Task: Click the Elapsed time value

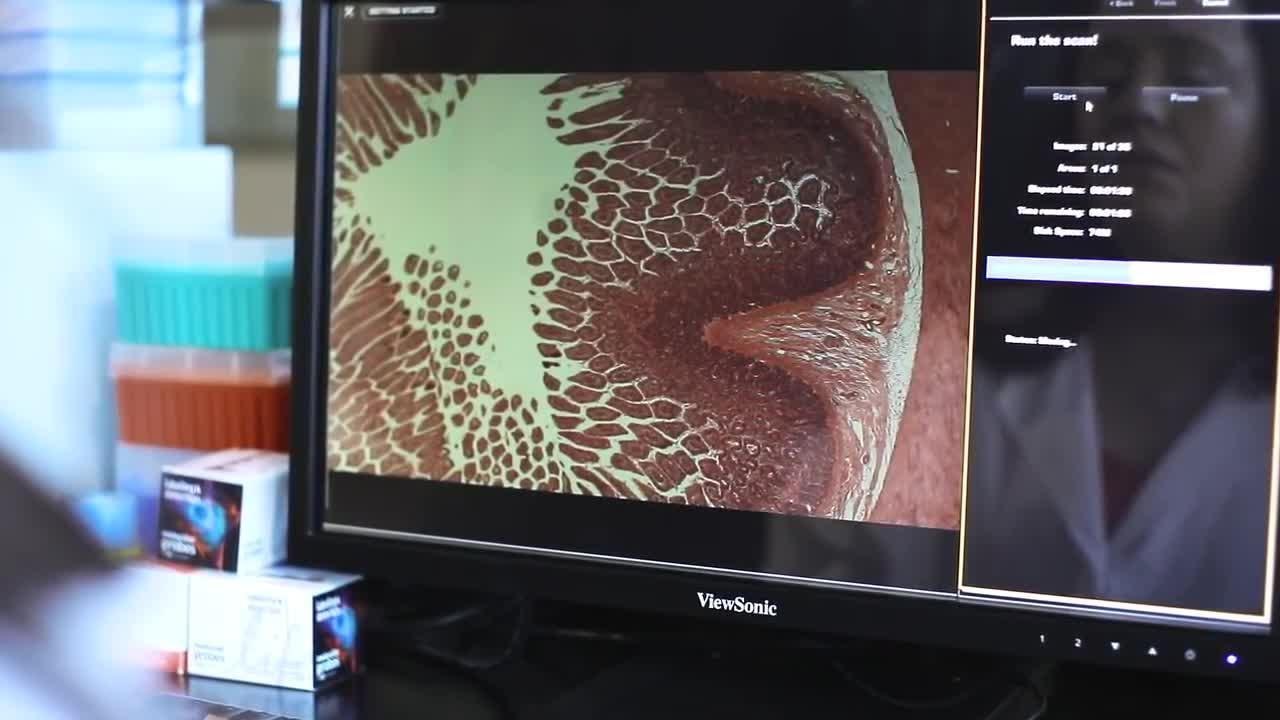Action: [1110, 190]
